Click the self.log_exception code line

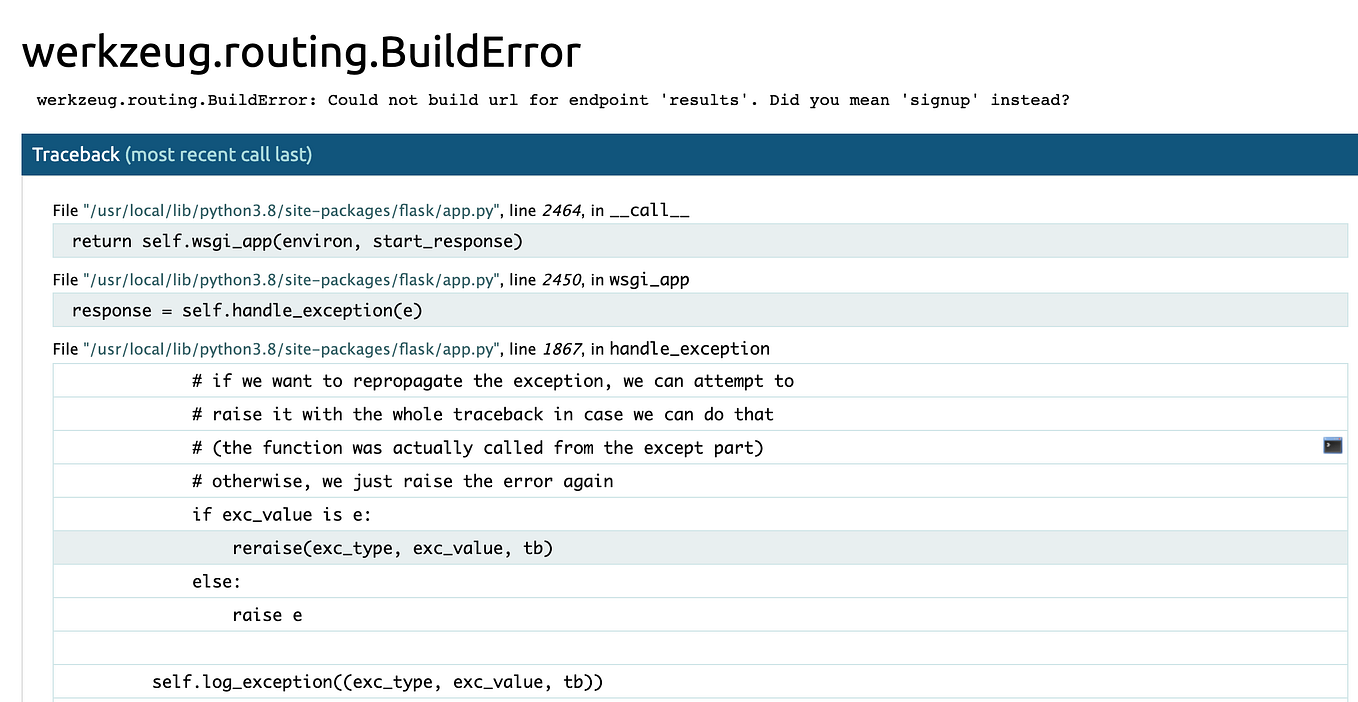377,681
